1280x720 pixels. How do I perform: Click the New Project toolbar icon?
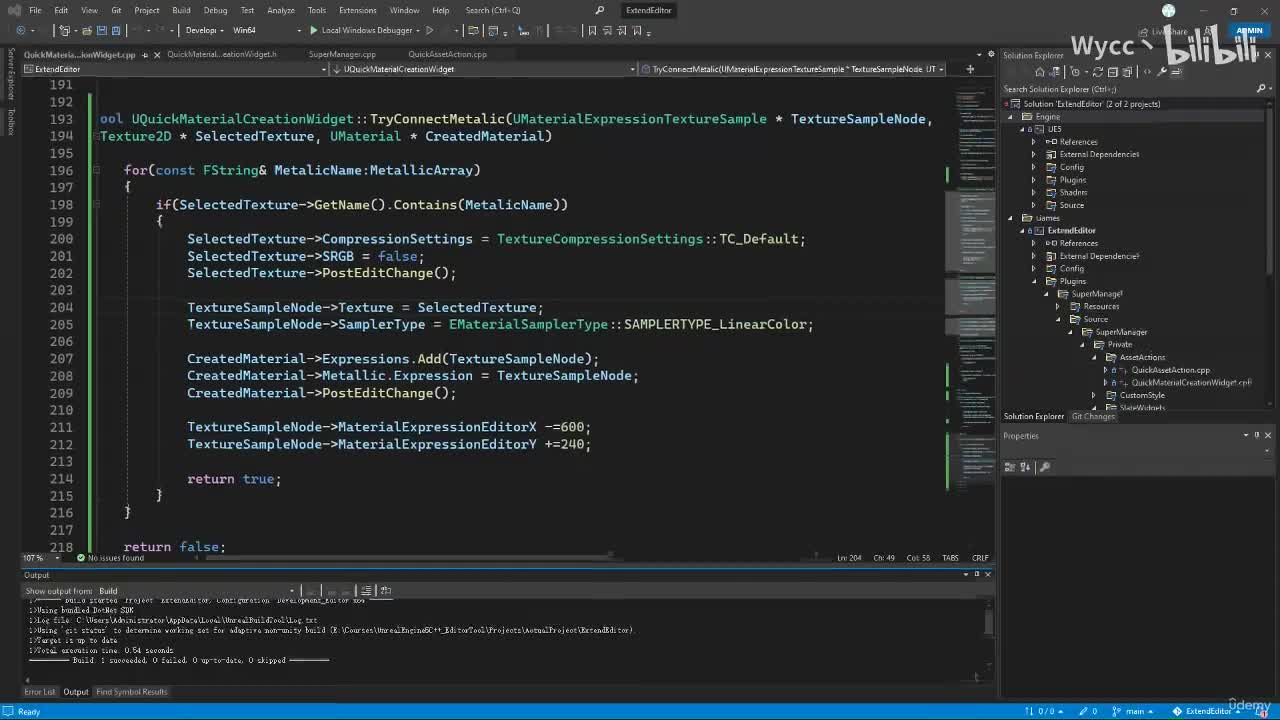click(66, 30)
